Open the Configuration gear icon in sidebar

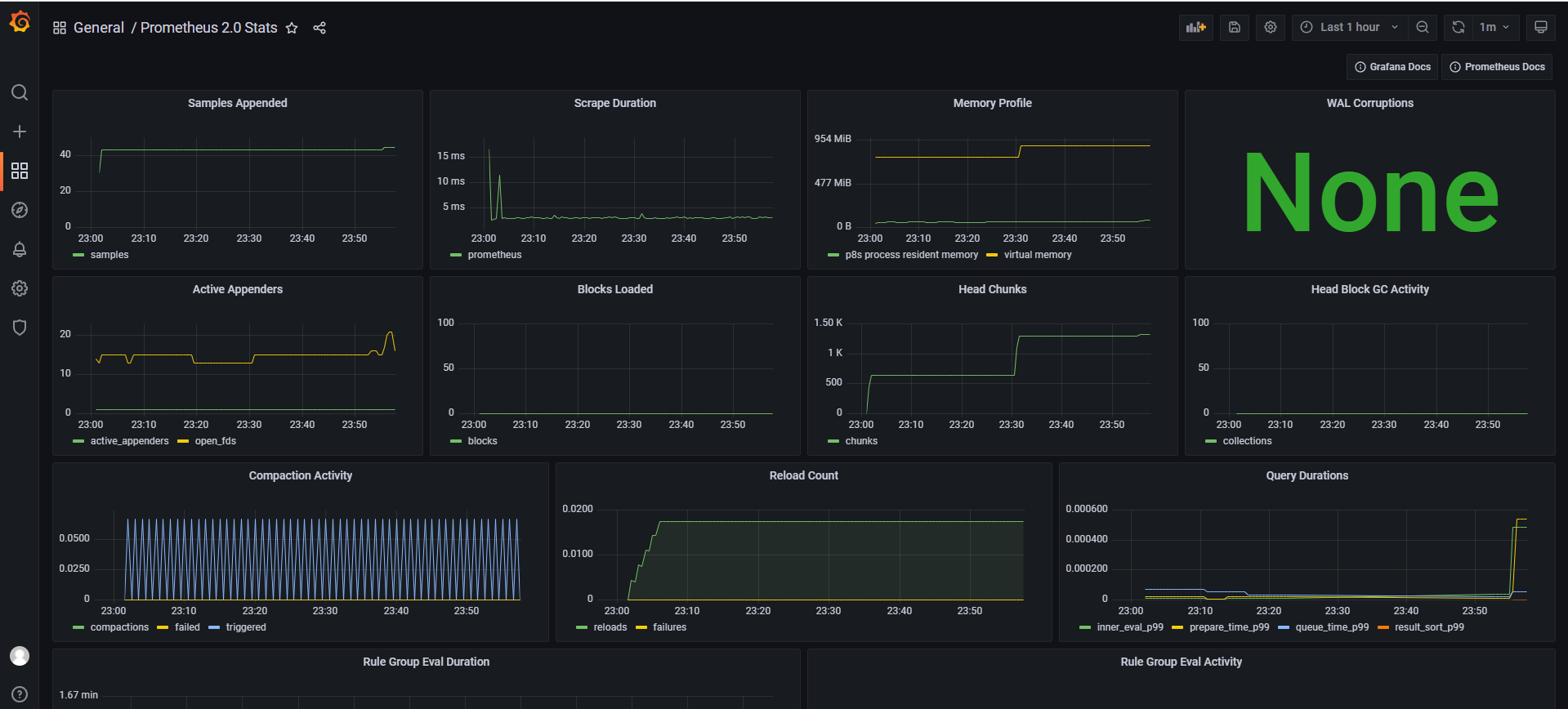point(20,288)
